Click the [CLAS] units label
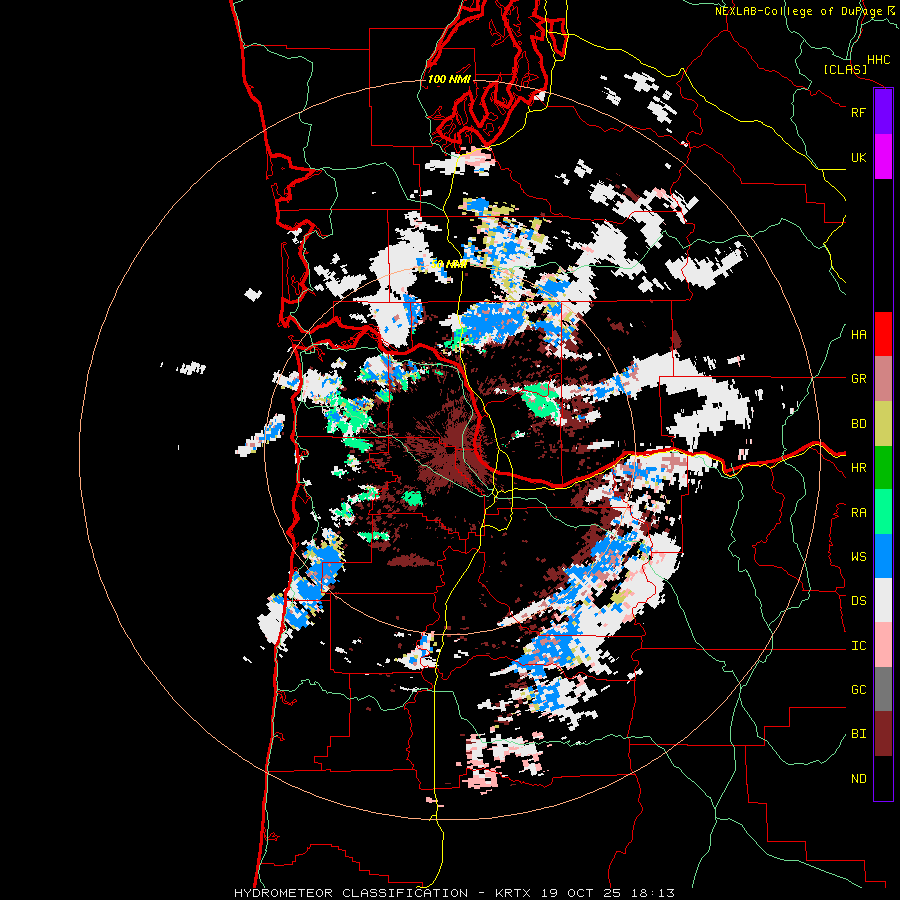The width and height of the screenshot is (900, 900). click(x=845, y=70)
